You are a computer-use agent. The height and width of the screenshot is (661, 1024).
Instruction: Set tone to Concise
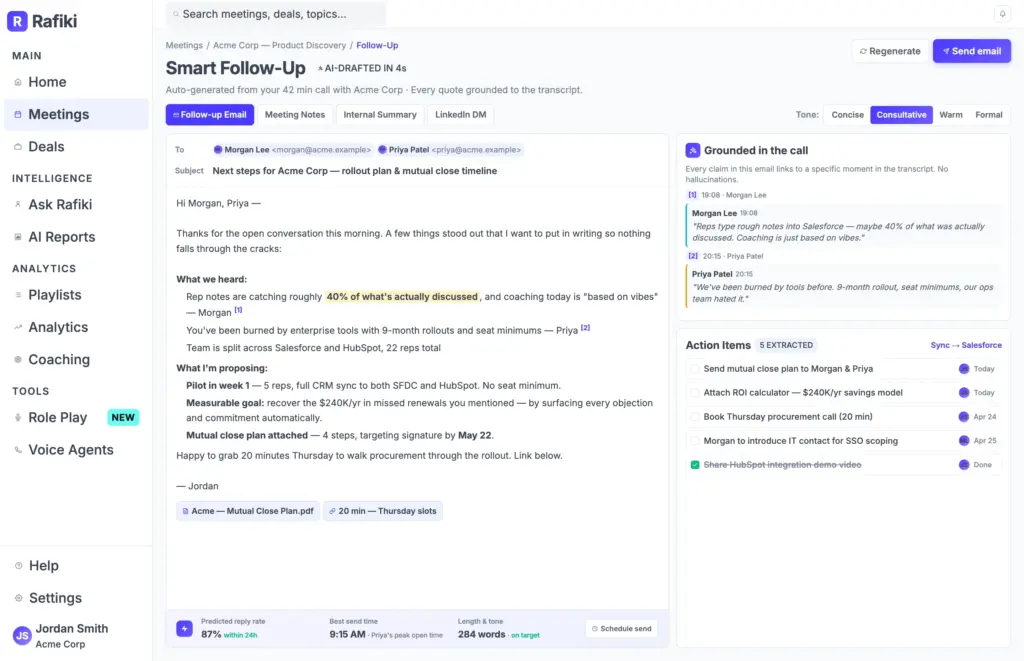(x=847, y=115)
